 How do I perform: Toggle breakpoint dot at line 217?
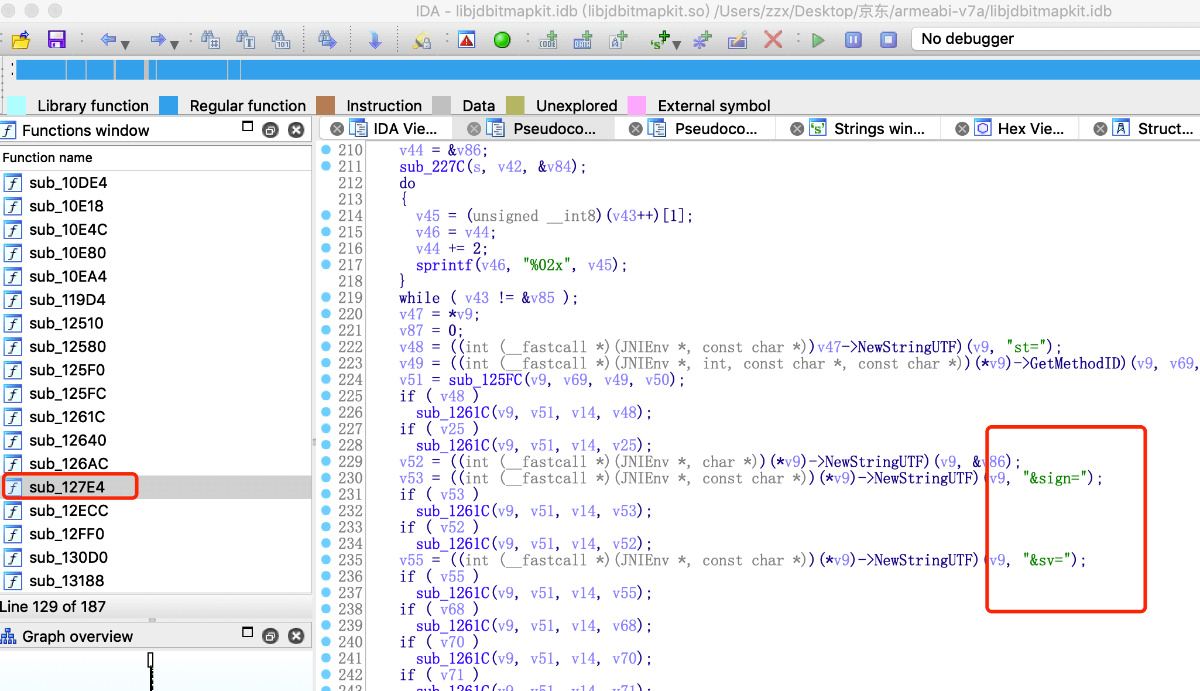(326, 264)
